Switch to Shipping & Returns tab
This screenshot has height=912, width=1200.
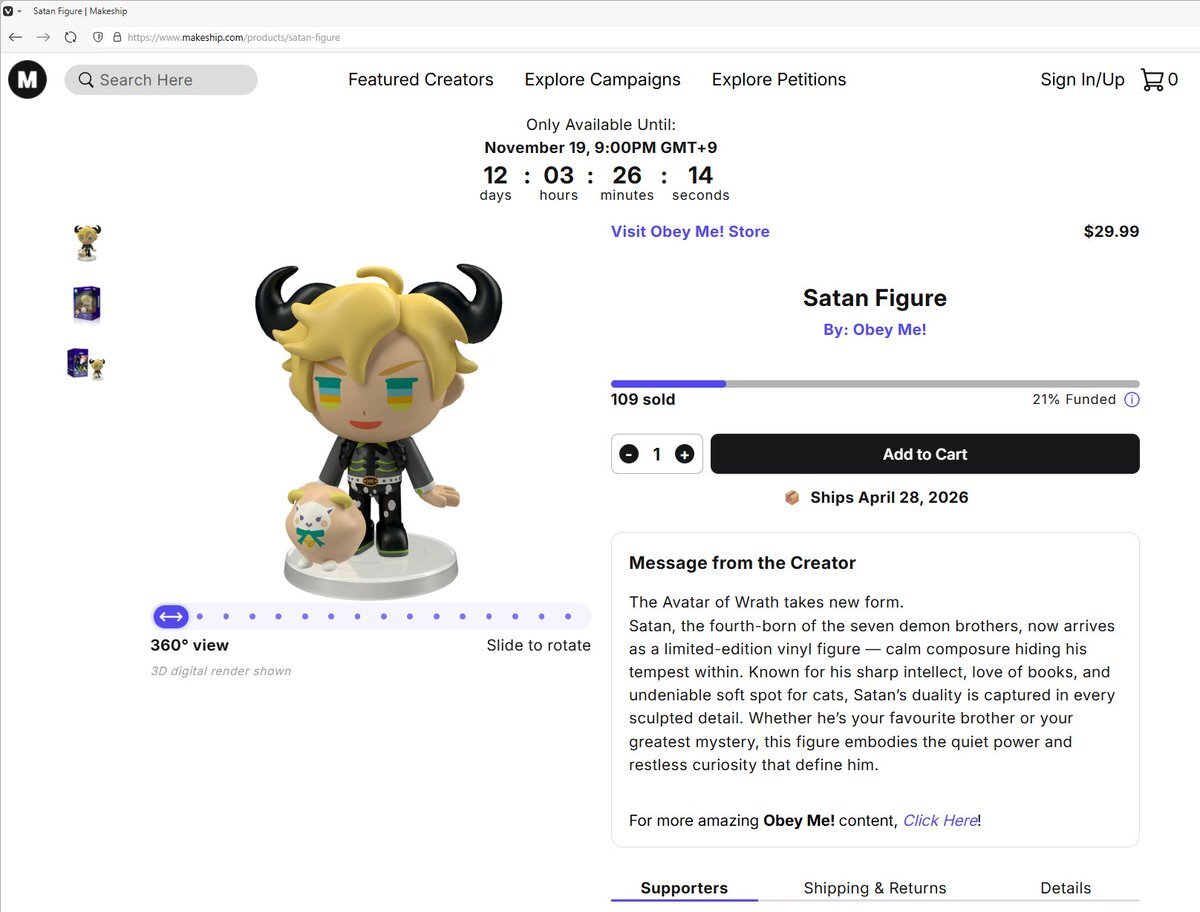click(874, 888)
